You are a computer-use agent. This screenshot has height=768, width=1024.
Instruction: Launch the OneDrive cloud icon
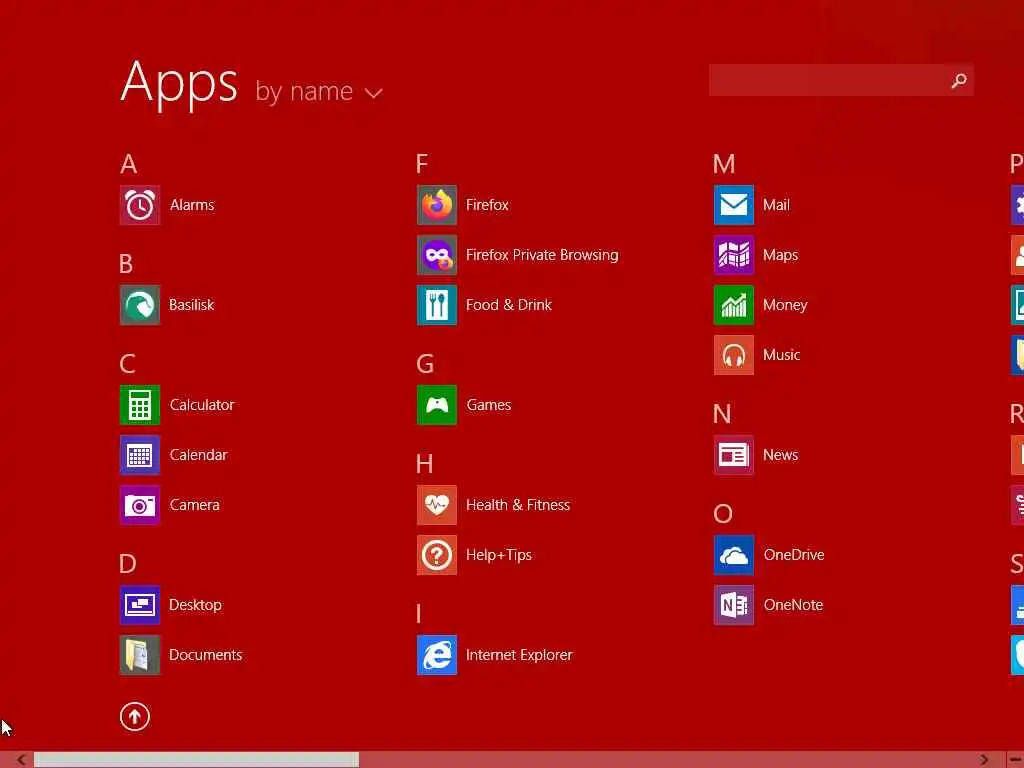pyautogui.click(x=734, y=555)
